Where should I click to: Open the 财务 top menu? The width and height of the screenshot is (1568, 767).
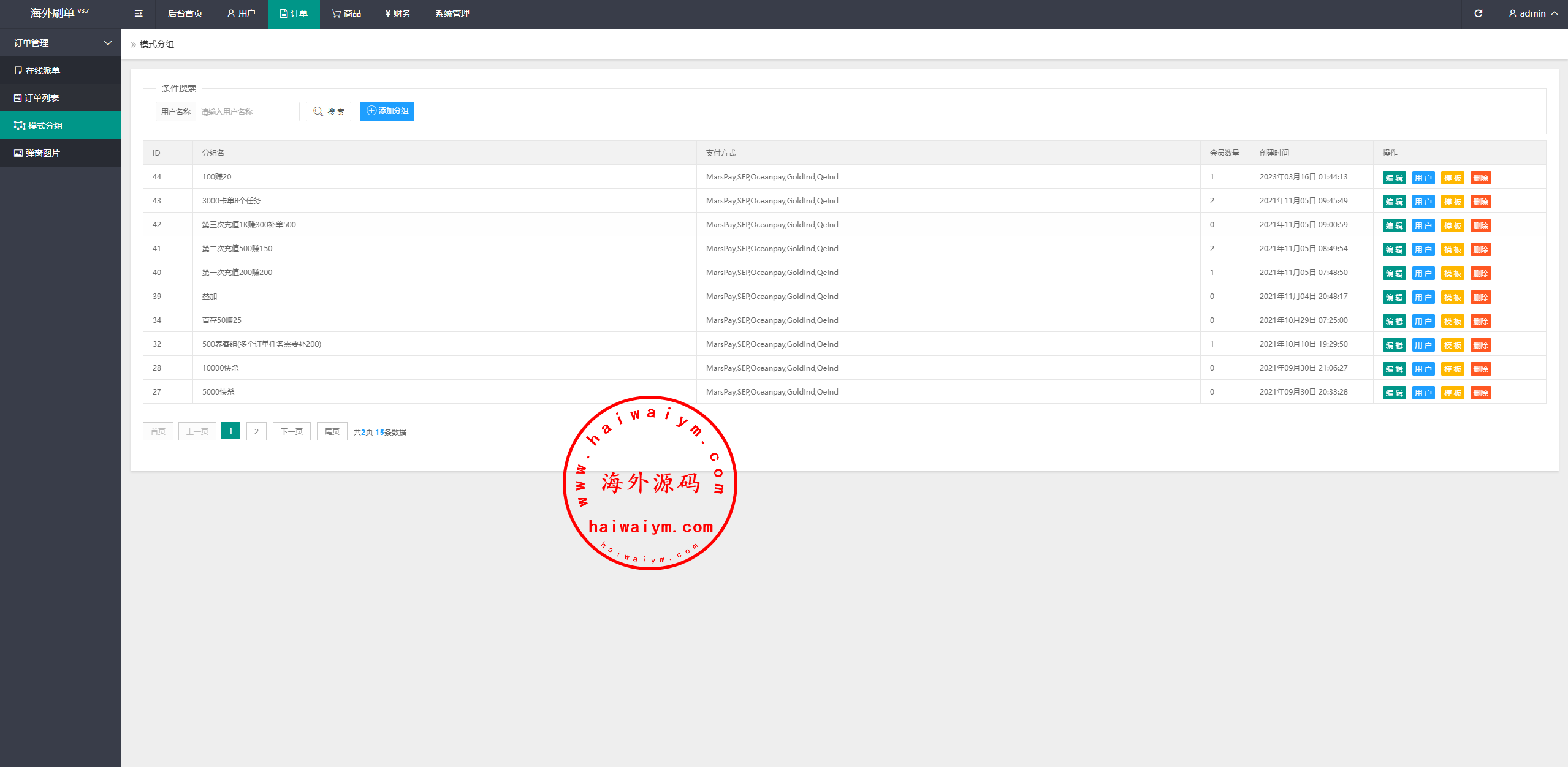coord(398,13)
